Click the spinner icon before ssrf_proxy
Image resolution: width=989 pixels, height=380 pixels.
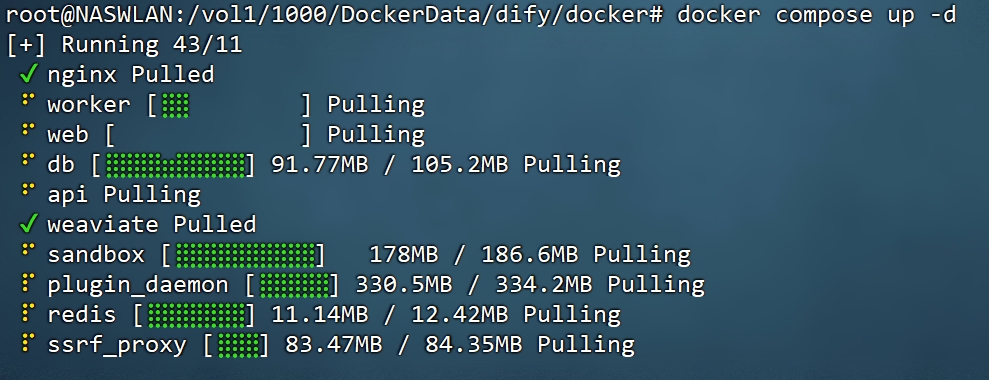(x=26, y=341)
